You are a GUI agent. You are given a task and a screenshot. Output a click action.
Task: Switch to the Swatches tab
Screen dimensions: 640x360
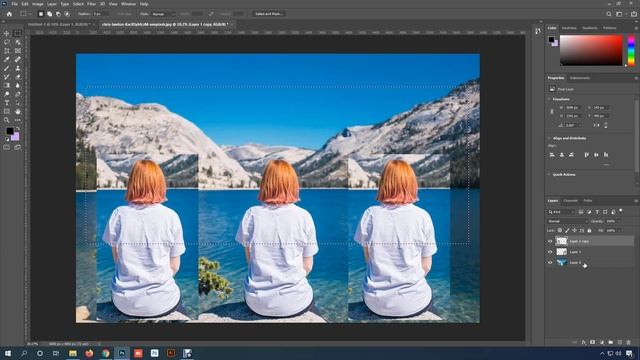569,28
